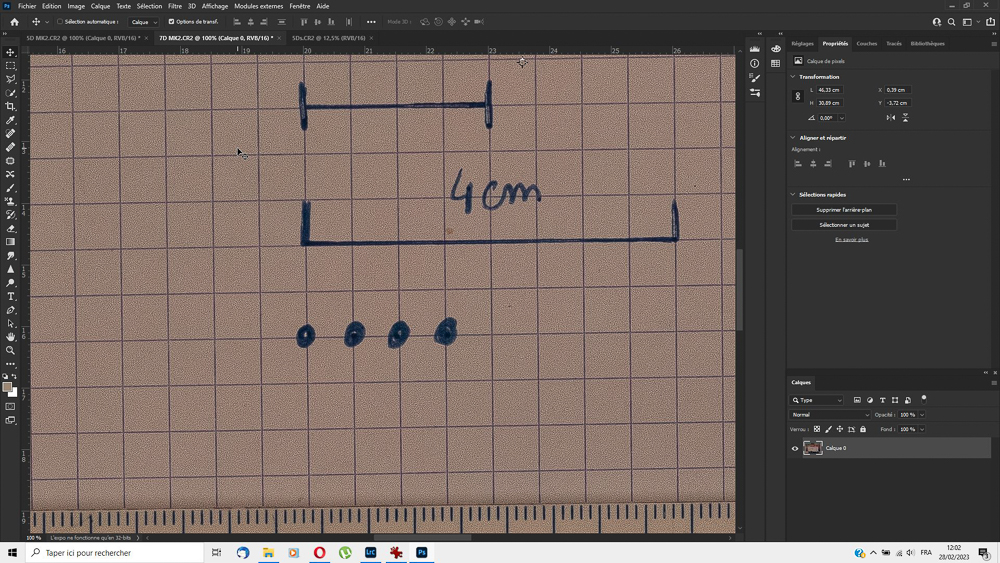Screen dimensions: 1000x563
Task: Select the Gradient tool
Action: pyautogui.click(x=10, y=242)
